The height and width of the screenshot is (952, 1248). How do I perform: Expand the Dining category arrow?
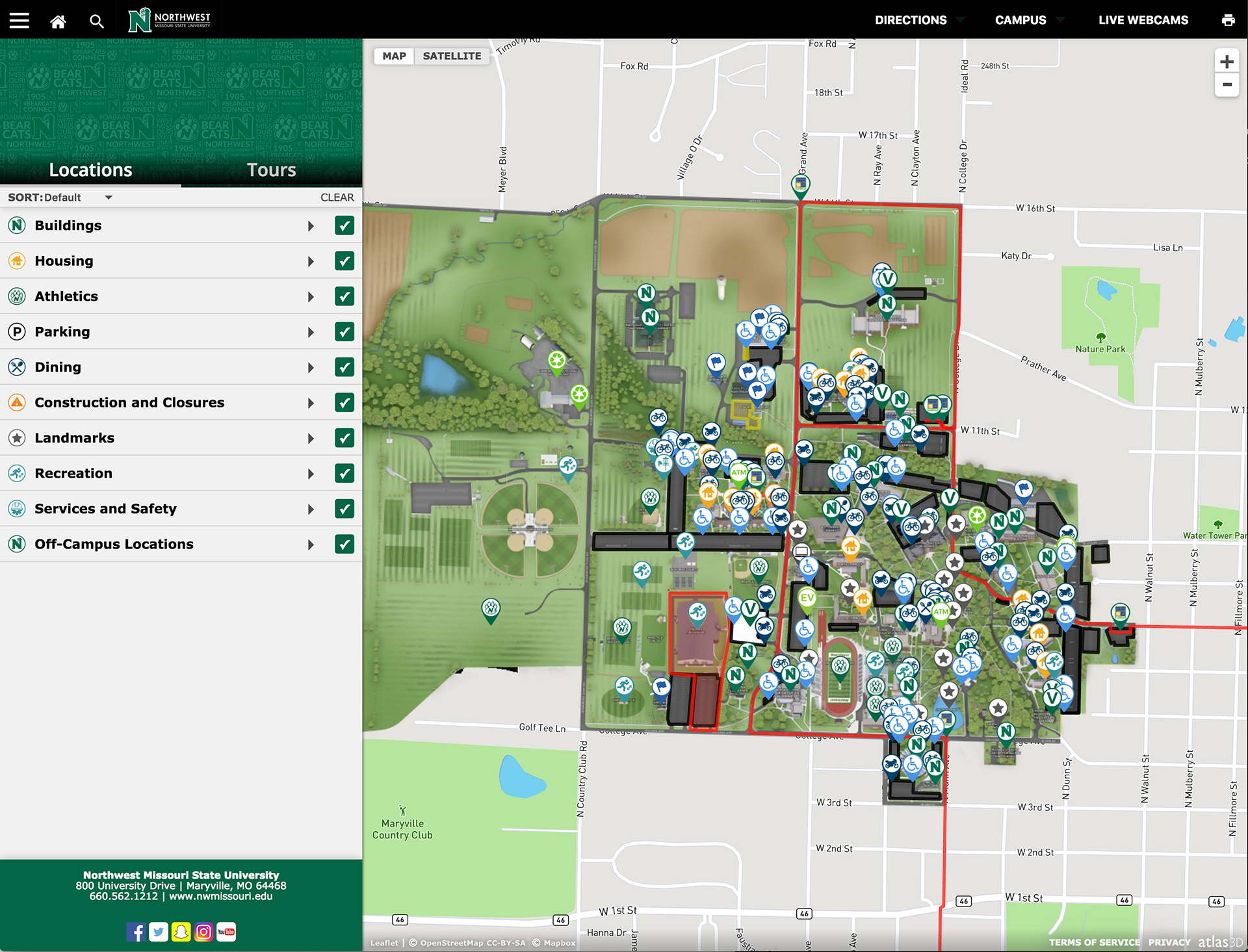[311, 368]
